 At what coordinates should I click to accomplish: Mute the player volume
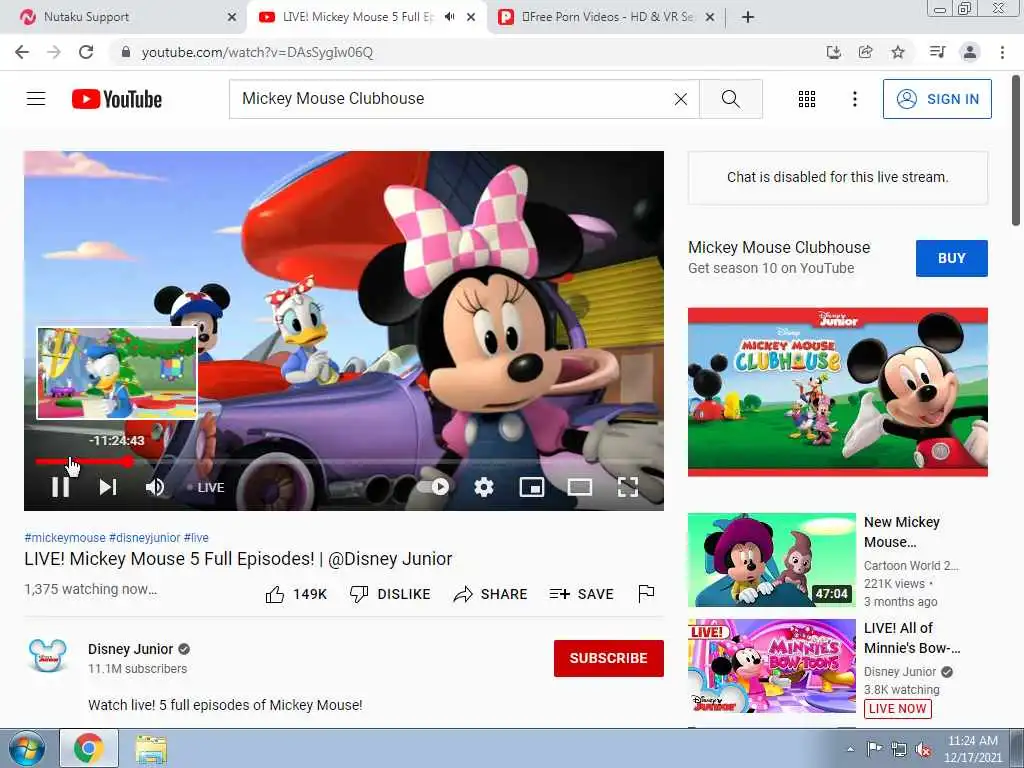[155, 487]
